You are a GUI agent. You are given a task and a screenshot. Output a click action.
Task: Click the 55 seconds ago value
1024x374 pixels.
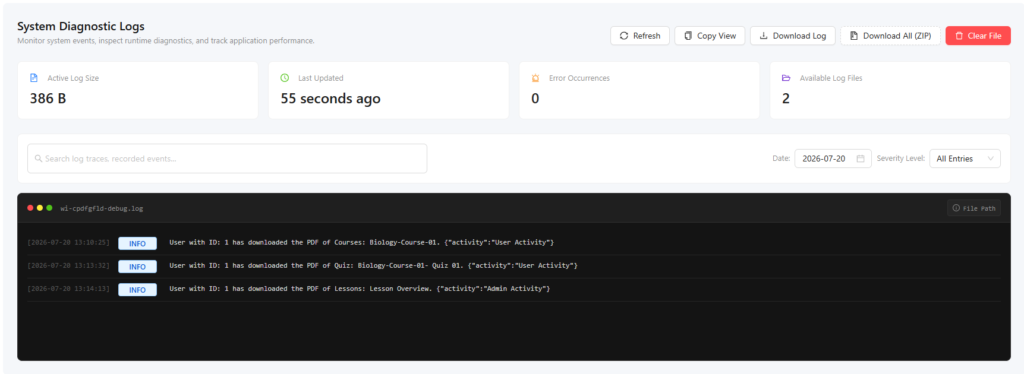[x=330, y=99]
